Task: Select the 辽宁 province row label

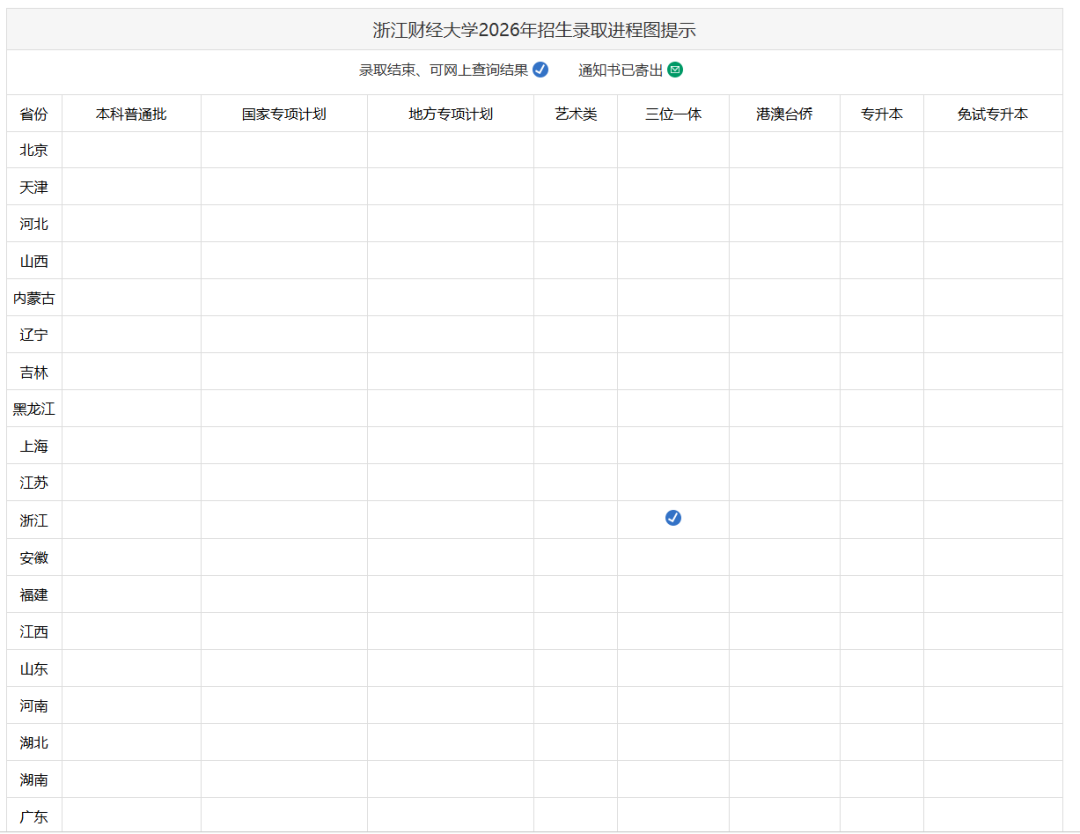Action: point(34,335)
